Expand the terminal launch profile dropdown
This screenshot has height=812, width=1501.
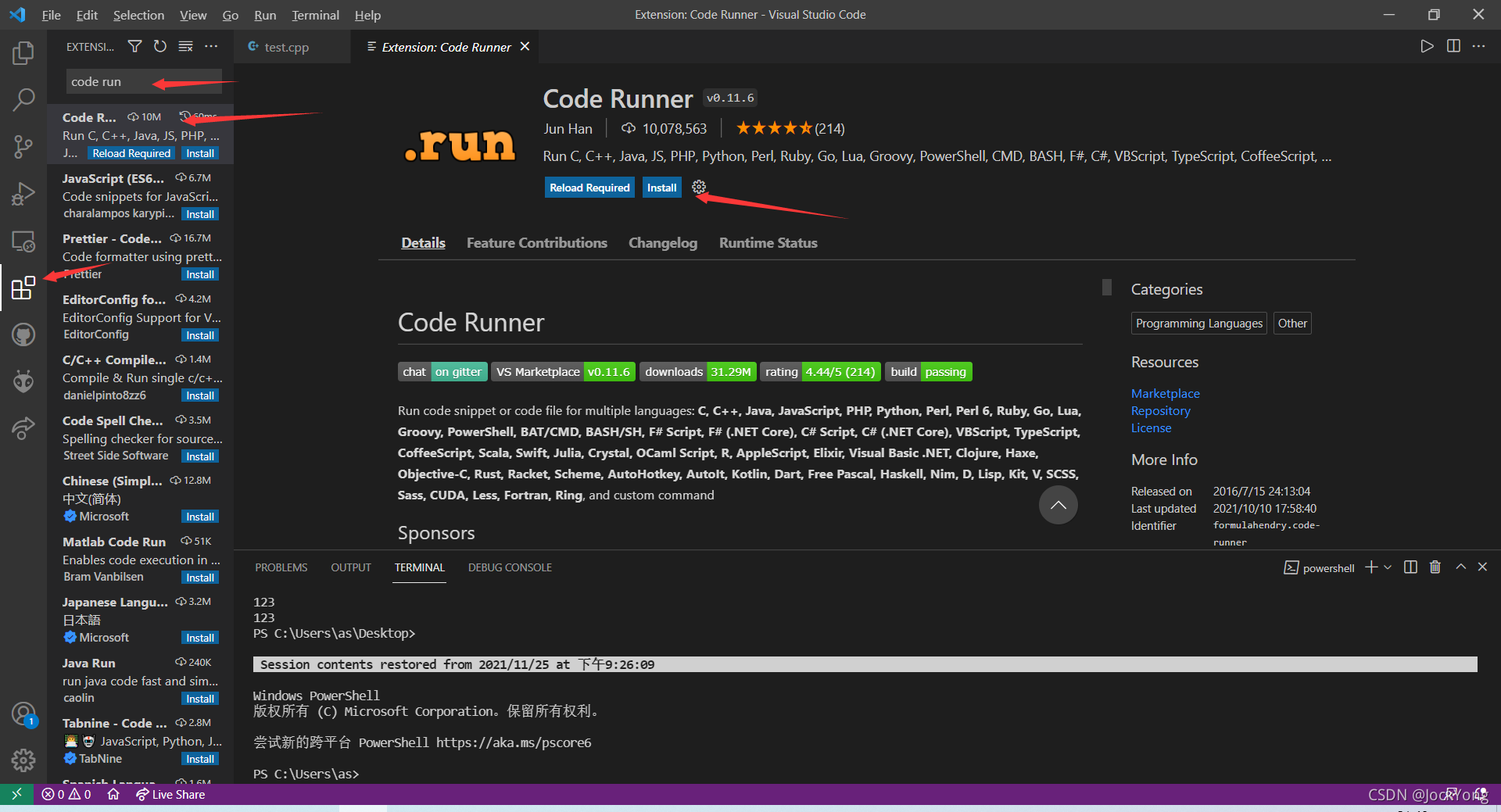coord(1388,567)
